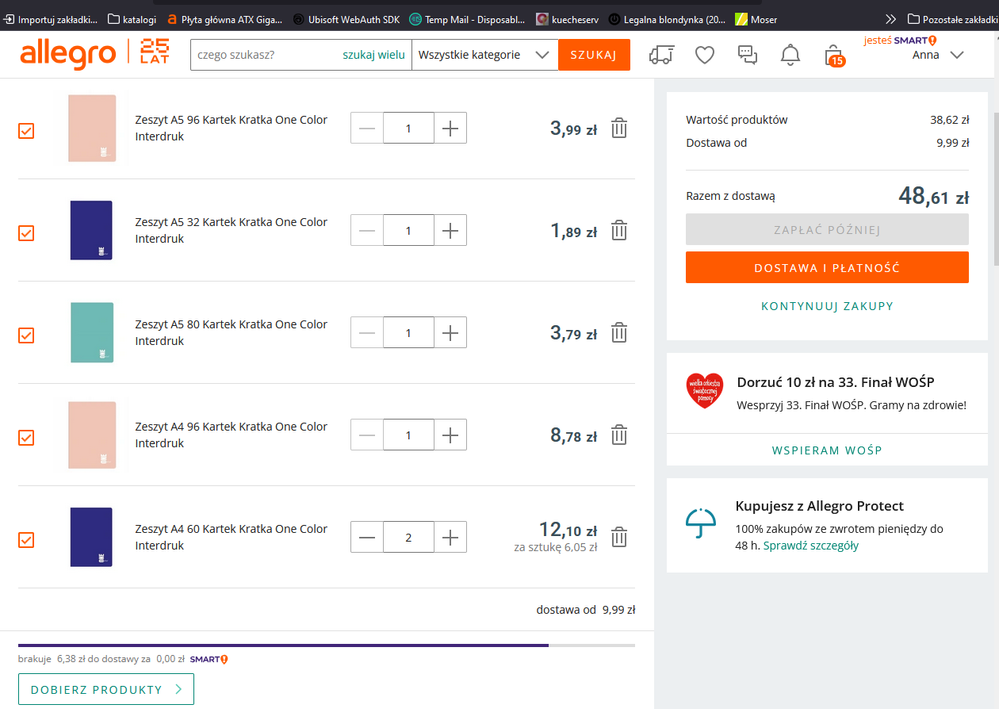
Task: Click the jesteś SMART status label
Action: pyautogui.click(x=900, y=40)
